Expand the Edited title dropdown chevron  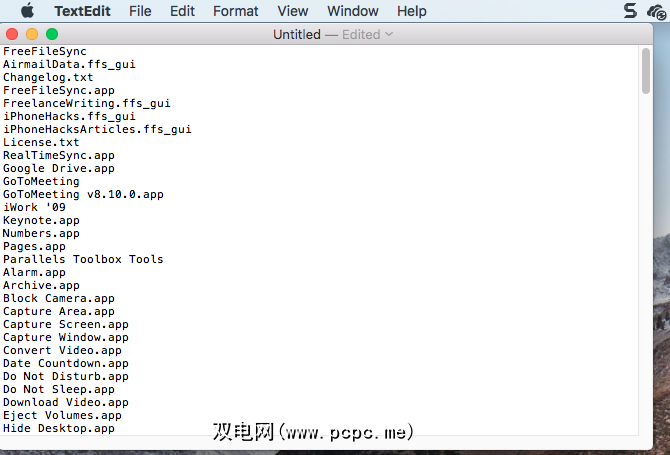(389, 34)
